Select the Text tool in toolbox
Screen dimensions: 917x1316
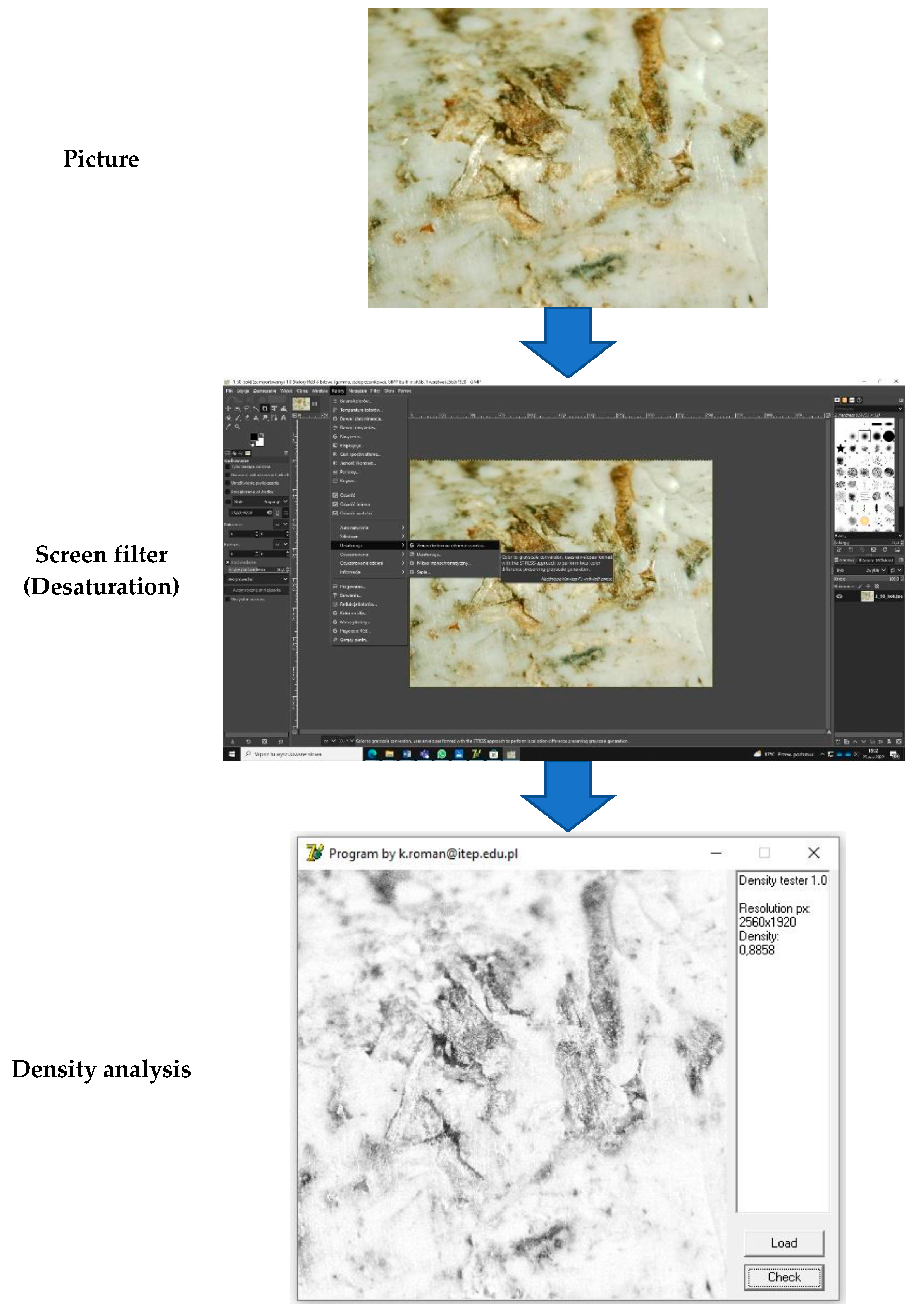tap(283, 417)
